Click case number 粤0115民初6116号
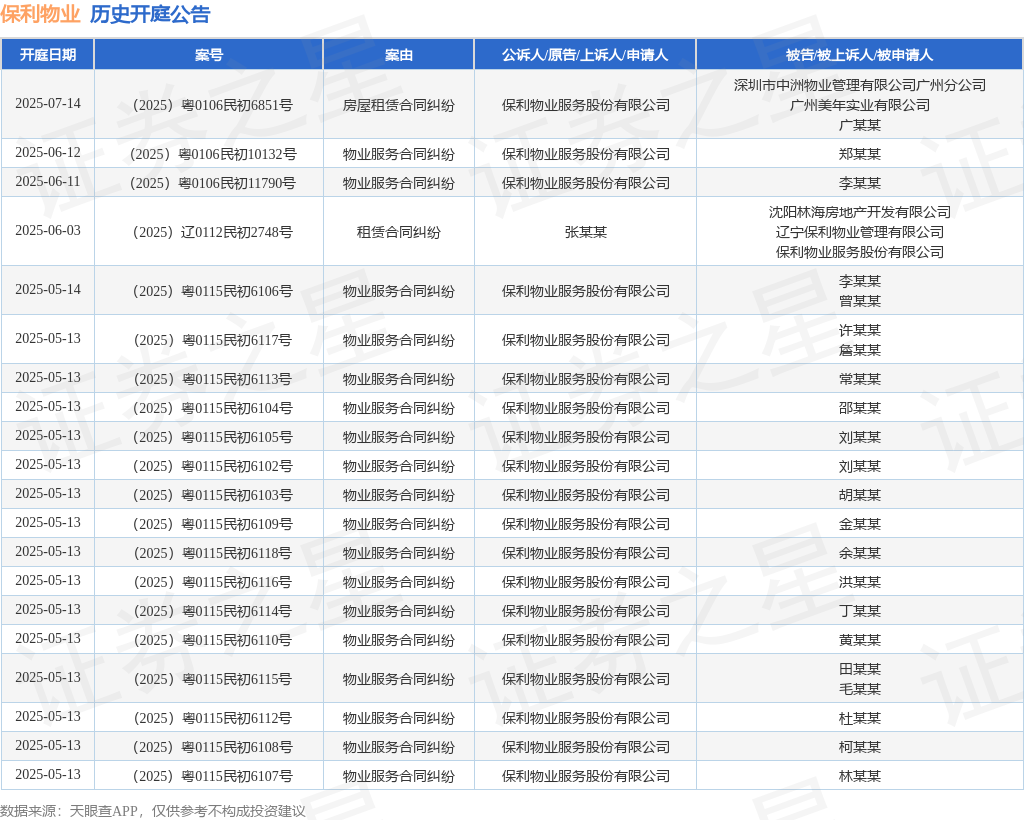Image resolution: width=1024 pixels, height=820 pixels. (x=213, y=582)
